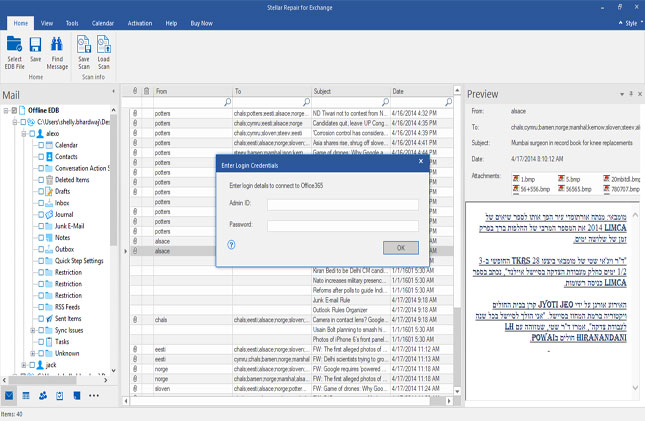Viewport: 645px width, 421px height.
Task: Check the Journal folder checkbox
Action: click(x=41, y=214)
